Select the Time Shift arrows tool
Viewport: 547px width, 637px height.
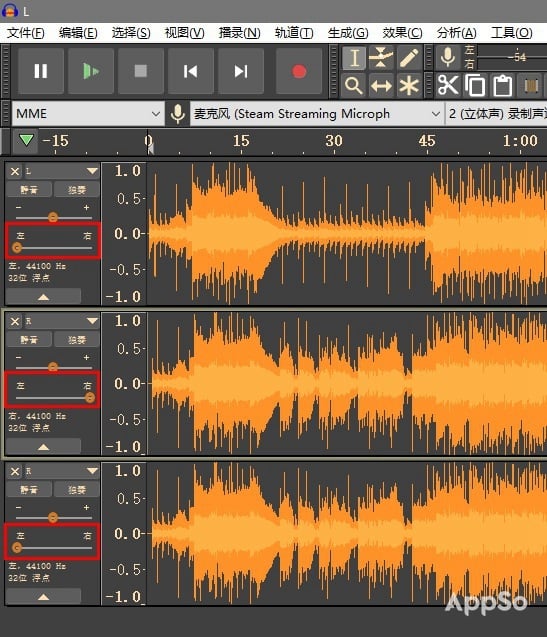pyautogui.click(x=381, y=86)
